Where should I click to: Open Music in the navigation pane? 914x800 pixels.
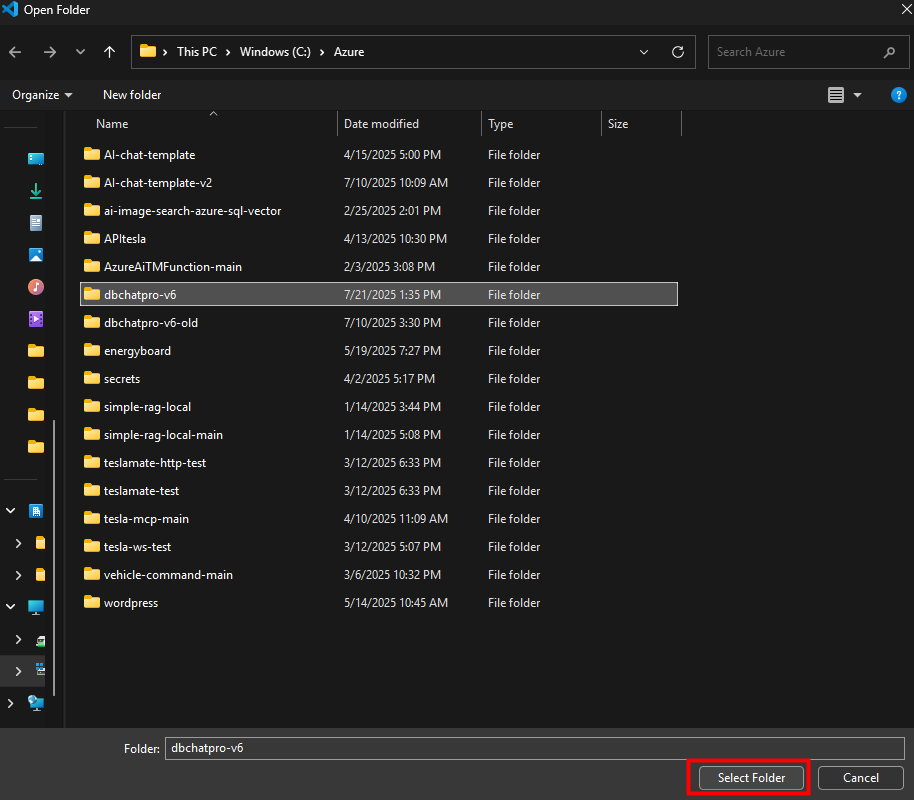pos(36,287)
